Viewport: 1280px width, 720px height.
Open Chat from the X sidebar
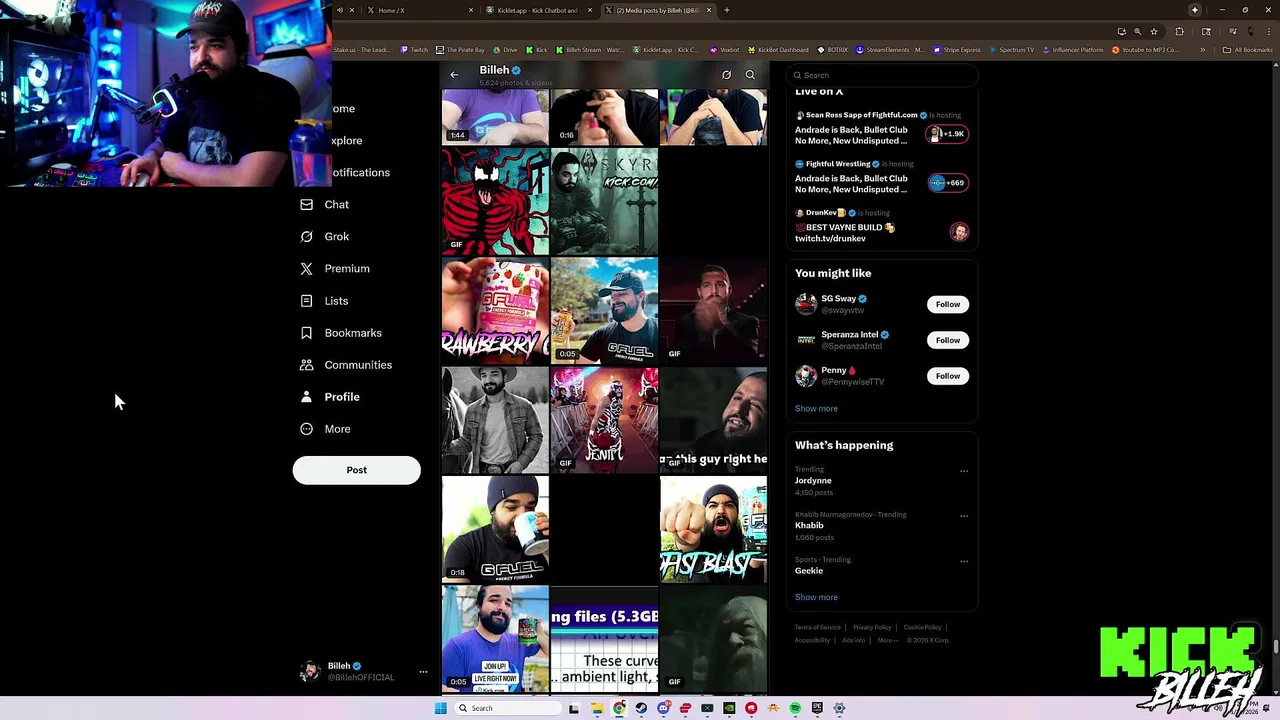coord(325,205)
